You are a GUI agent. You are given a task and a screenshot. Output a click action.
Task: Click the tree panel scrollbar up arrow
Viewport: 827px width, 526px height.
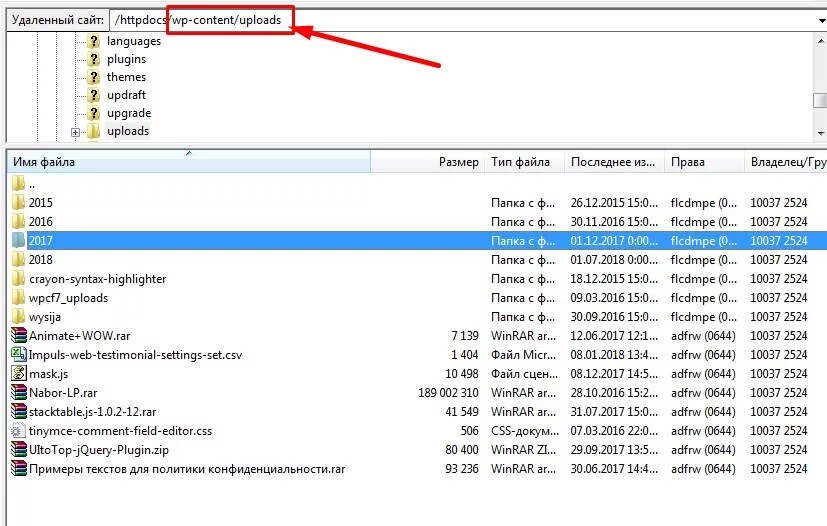point(821,40)
